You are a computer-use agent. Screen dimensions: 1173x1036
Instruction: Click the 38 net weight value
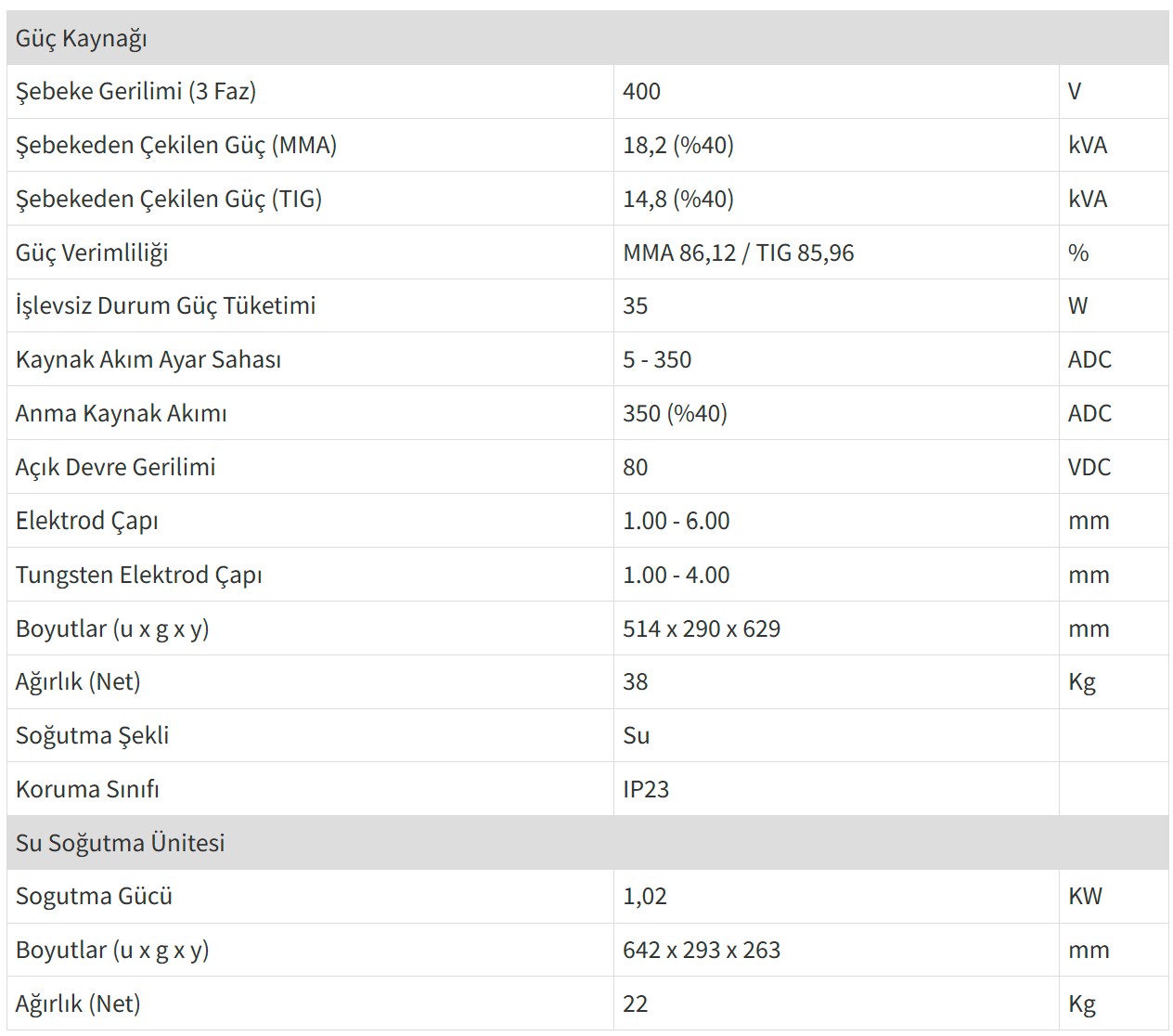click(x=636, y=681)
